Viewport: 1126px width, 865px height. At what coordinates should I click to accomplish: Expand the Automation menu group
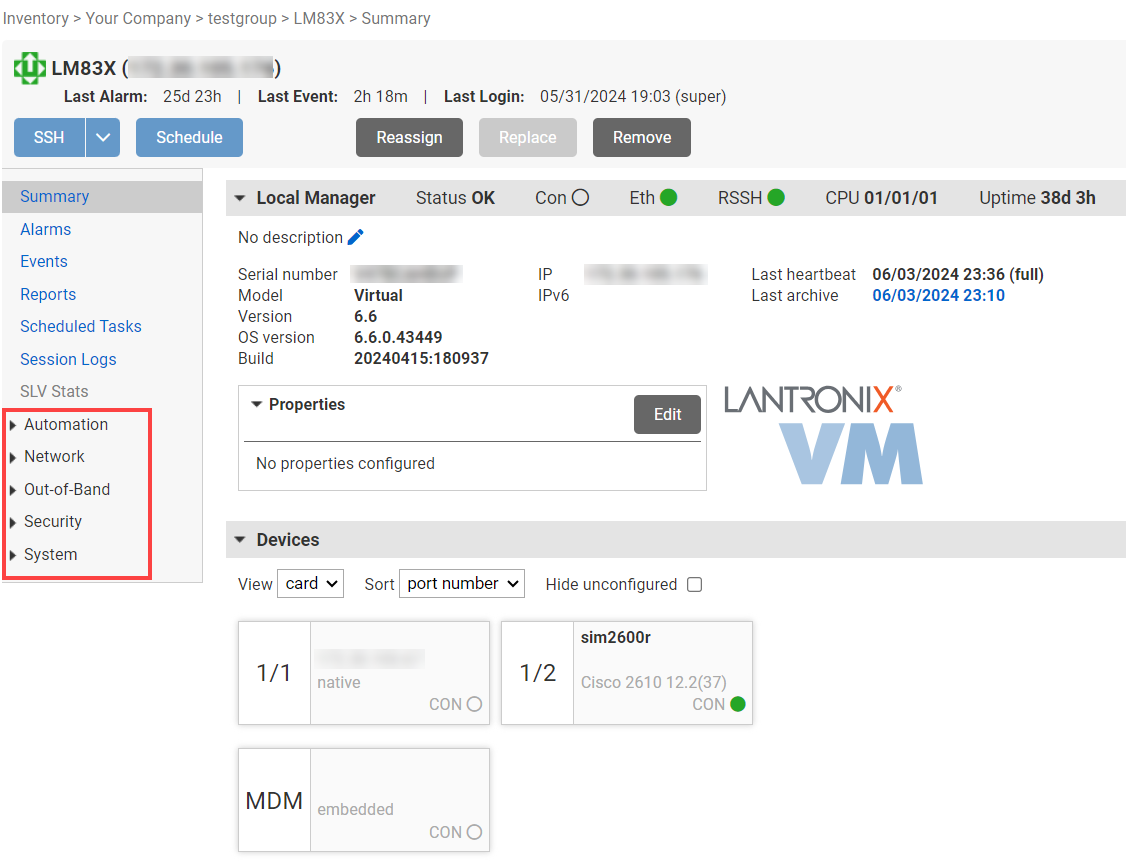tap(65, 424)
